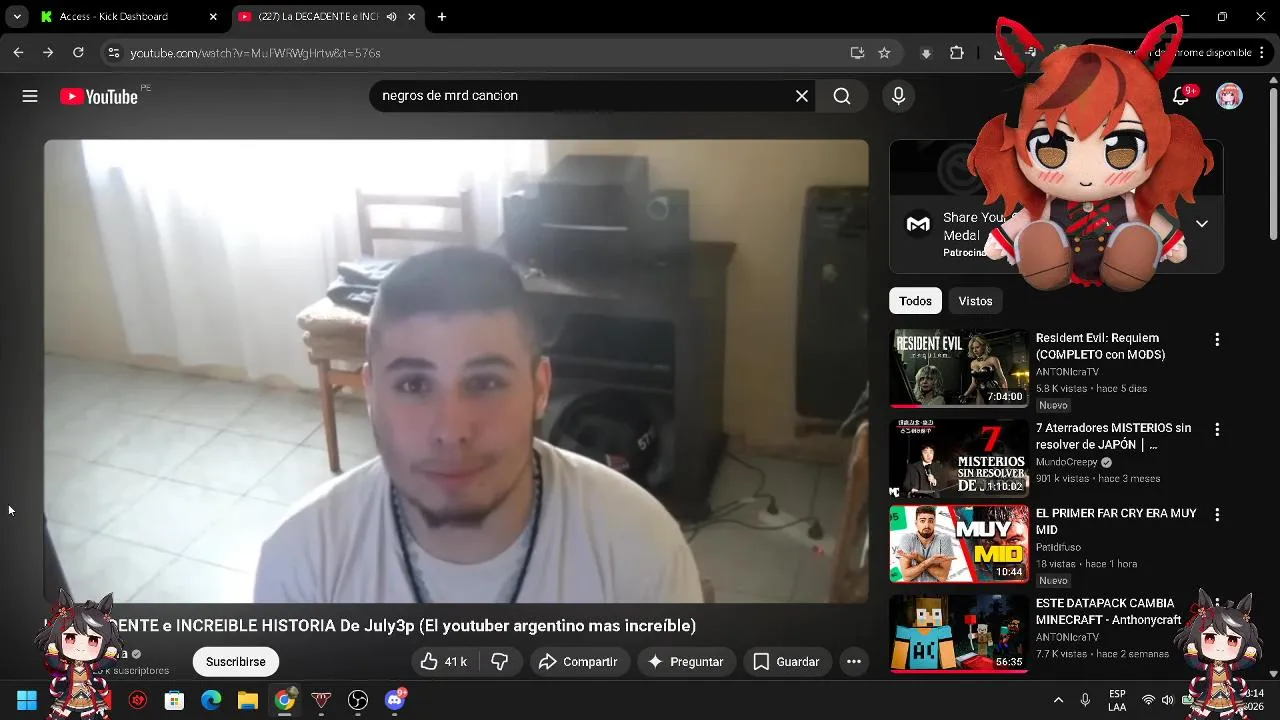The width and height of the screenshot is (1280, 720).
Task: Open the YouTube account avatar menu
Action: [1229, 96]
